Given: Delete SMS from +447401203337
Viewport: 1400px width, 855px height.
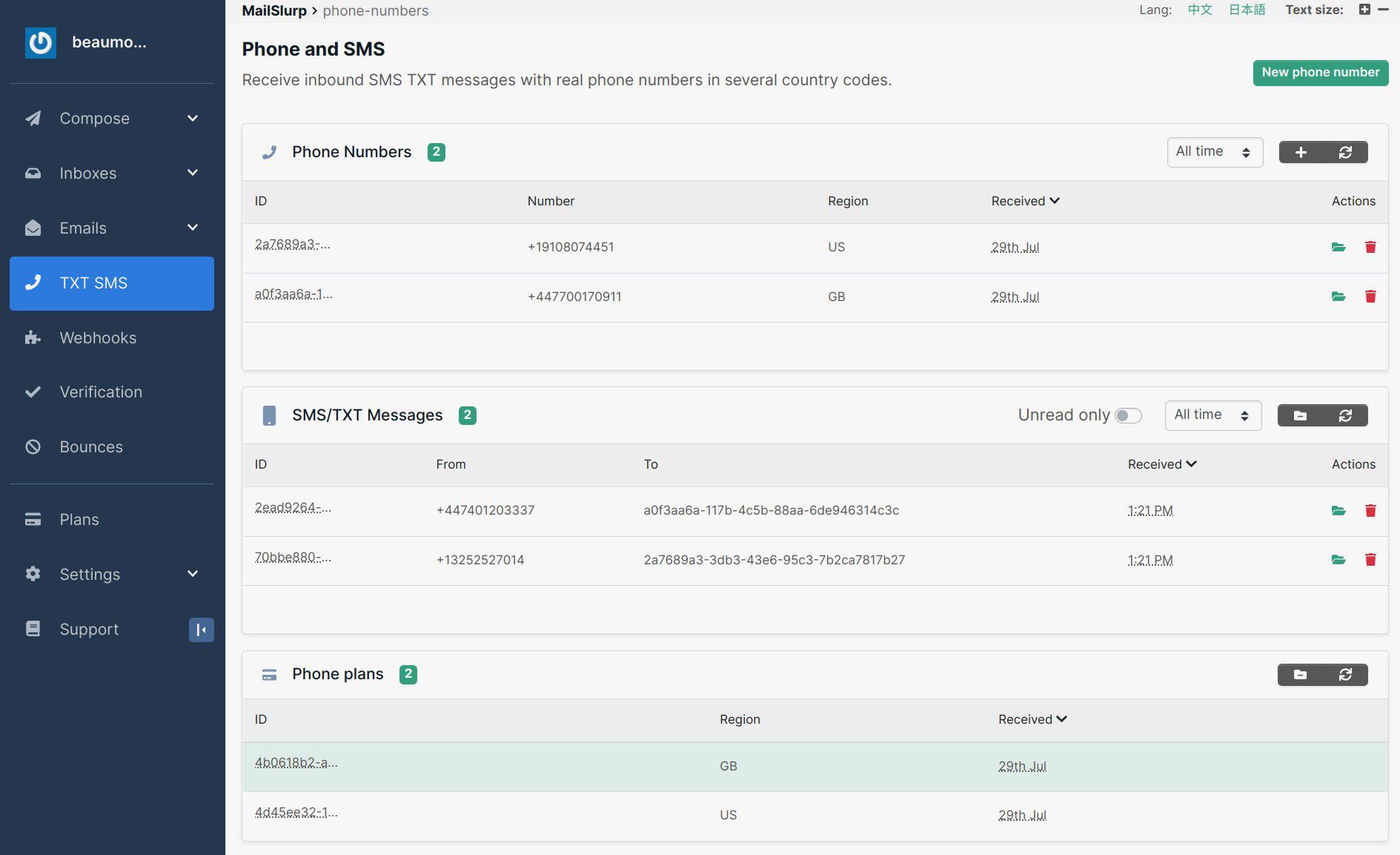Looking at the screenshot, I should click(1370, 510).
